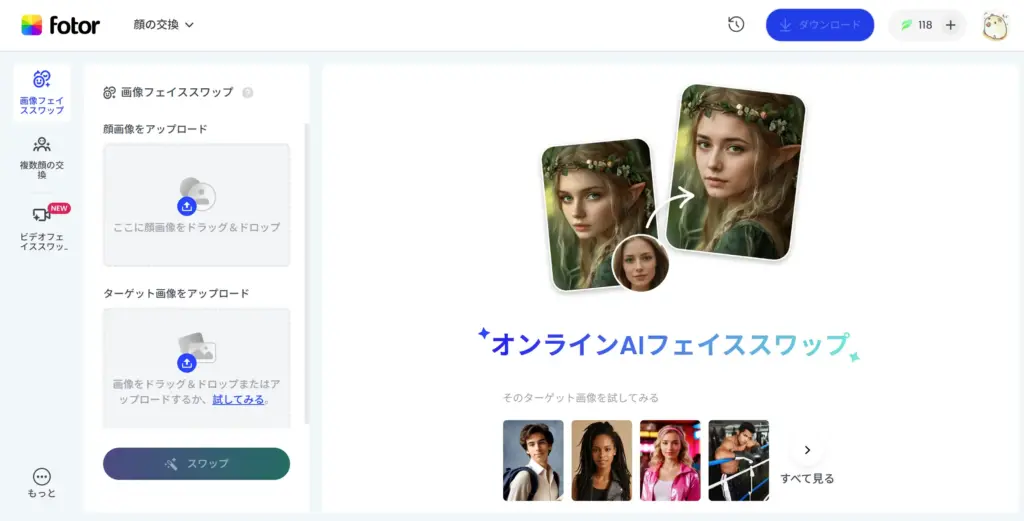Click the そのターゲット画像を試してみる label
This screenshot has width=1024, height=521.
click(x=581, y=398)
